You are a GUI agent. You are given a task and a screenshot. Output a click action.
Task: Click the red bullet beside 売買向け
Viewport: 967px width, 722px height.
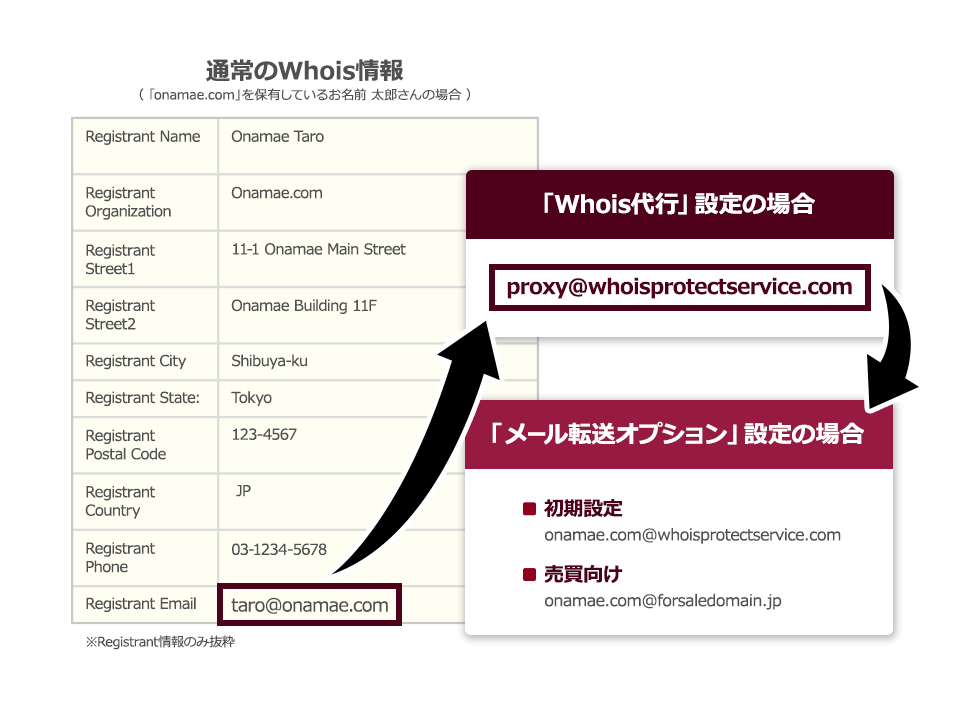click(529, 575)
